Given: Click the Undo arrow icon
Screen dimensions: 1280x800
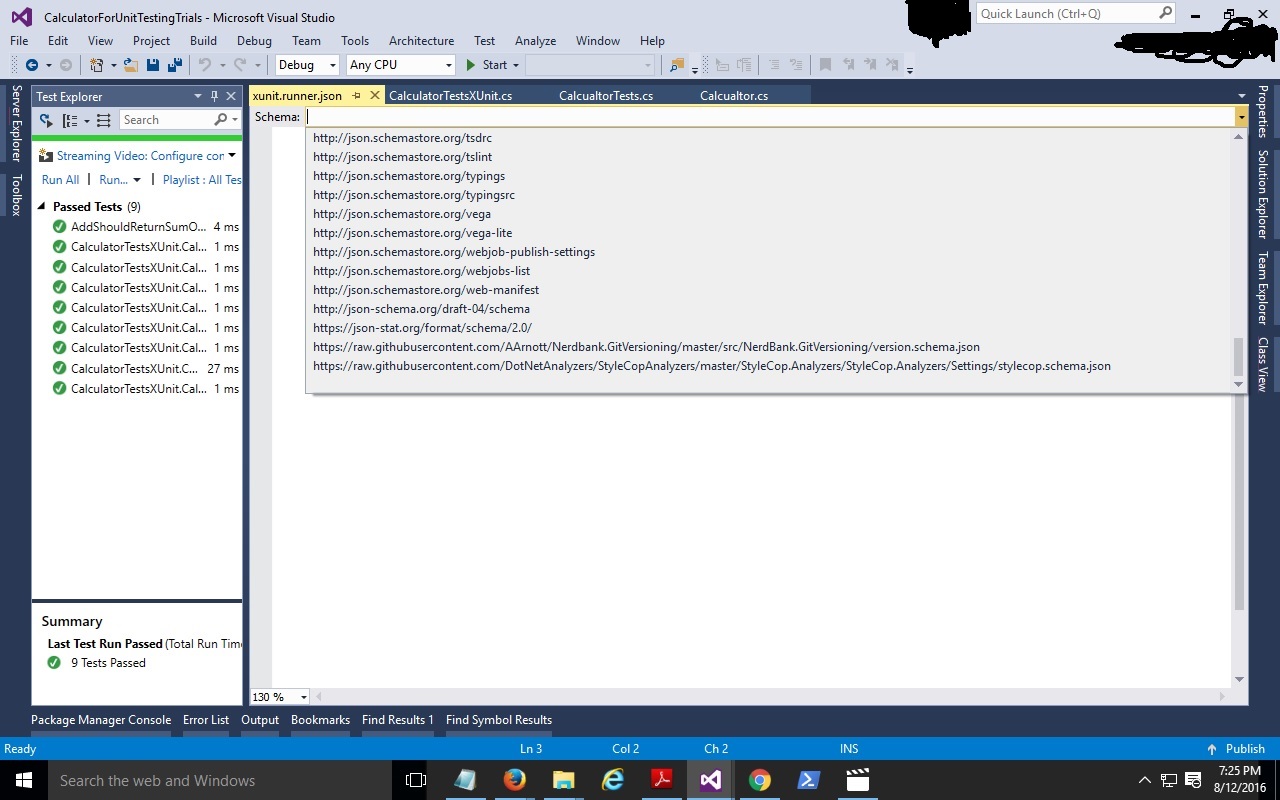Looking at the screenshot, I should tap(204, 65).
